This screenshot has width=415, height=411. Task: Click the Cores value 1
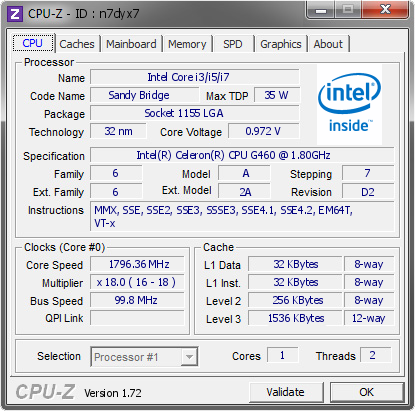(x=282, y=355)
